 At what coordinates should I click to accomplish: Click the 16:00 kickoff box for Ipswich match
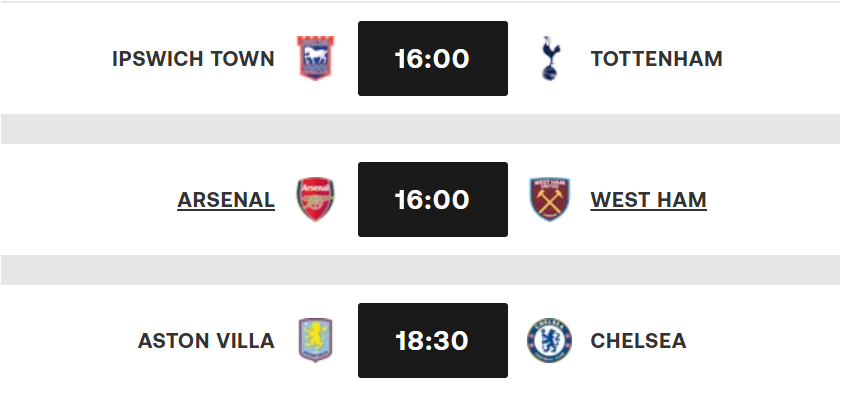433,58
